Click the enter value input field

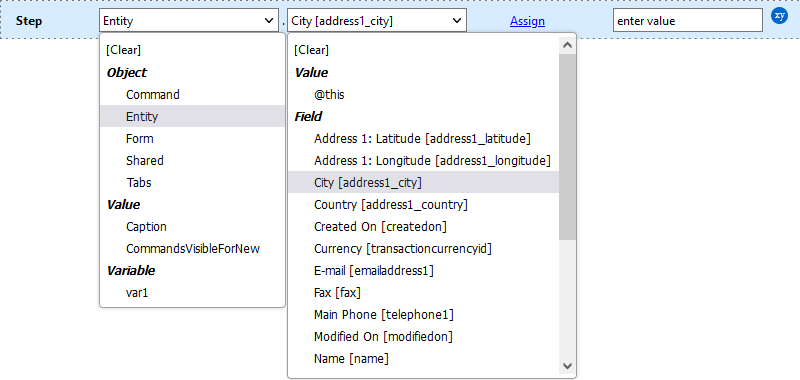pyautogui.click(x=688, y=21)
